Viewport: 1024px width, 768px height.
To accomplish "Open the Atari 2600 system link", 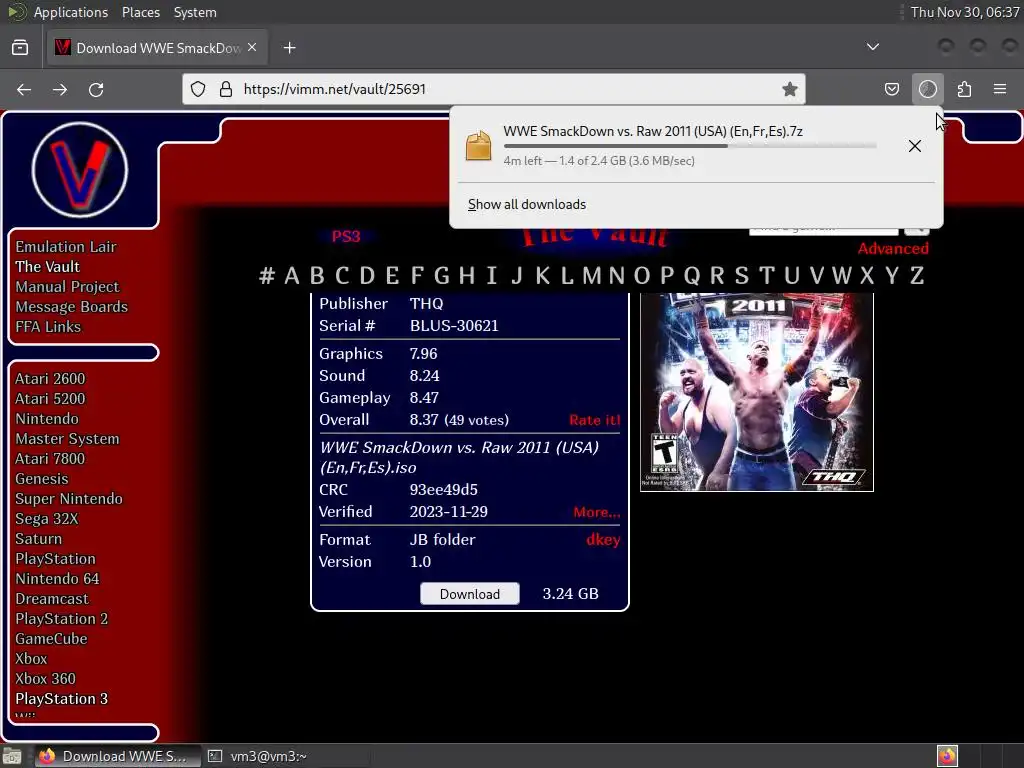I will (50, 379).
